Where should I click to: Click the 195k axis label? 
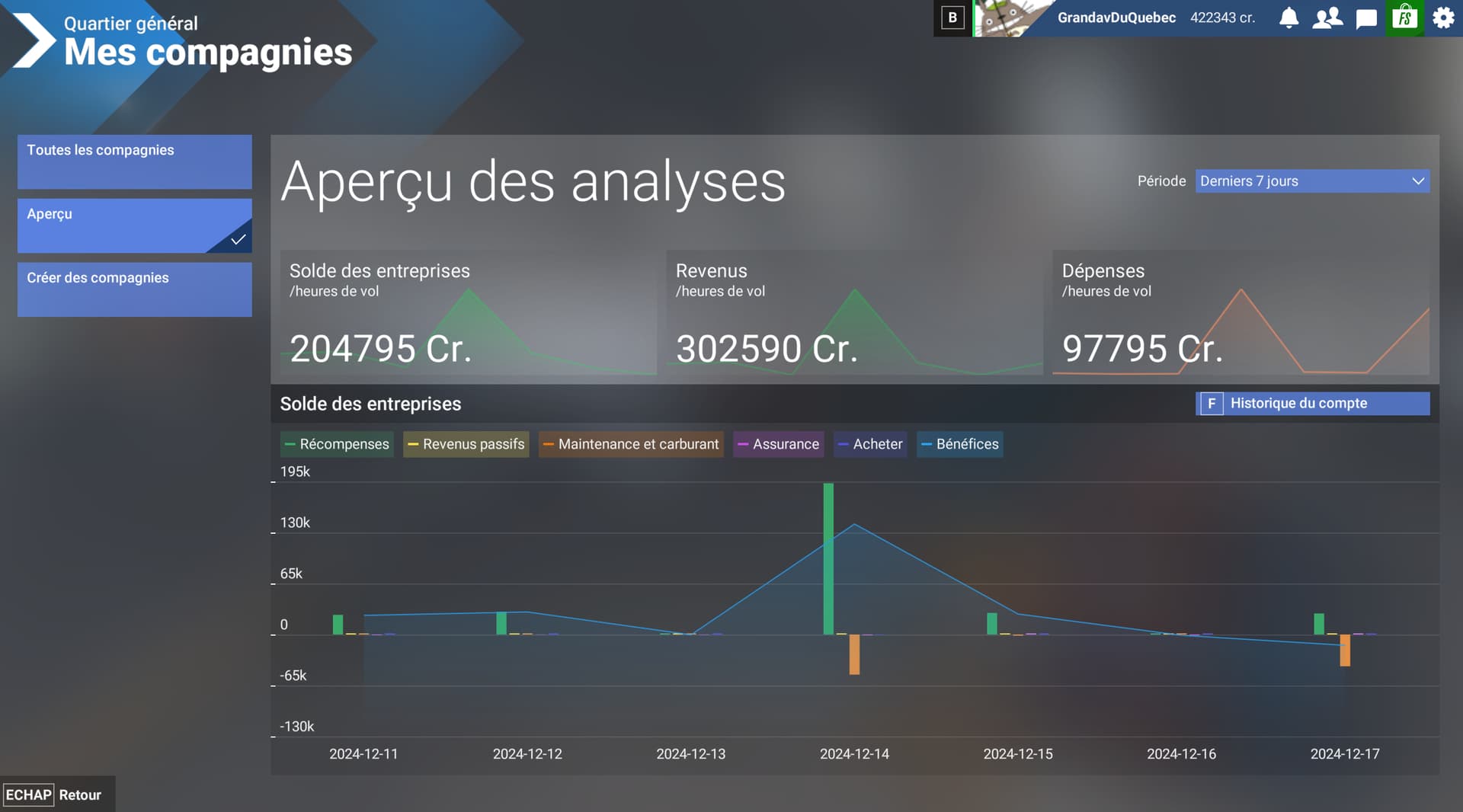pos(295,472)
